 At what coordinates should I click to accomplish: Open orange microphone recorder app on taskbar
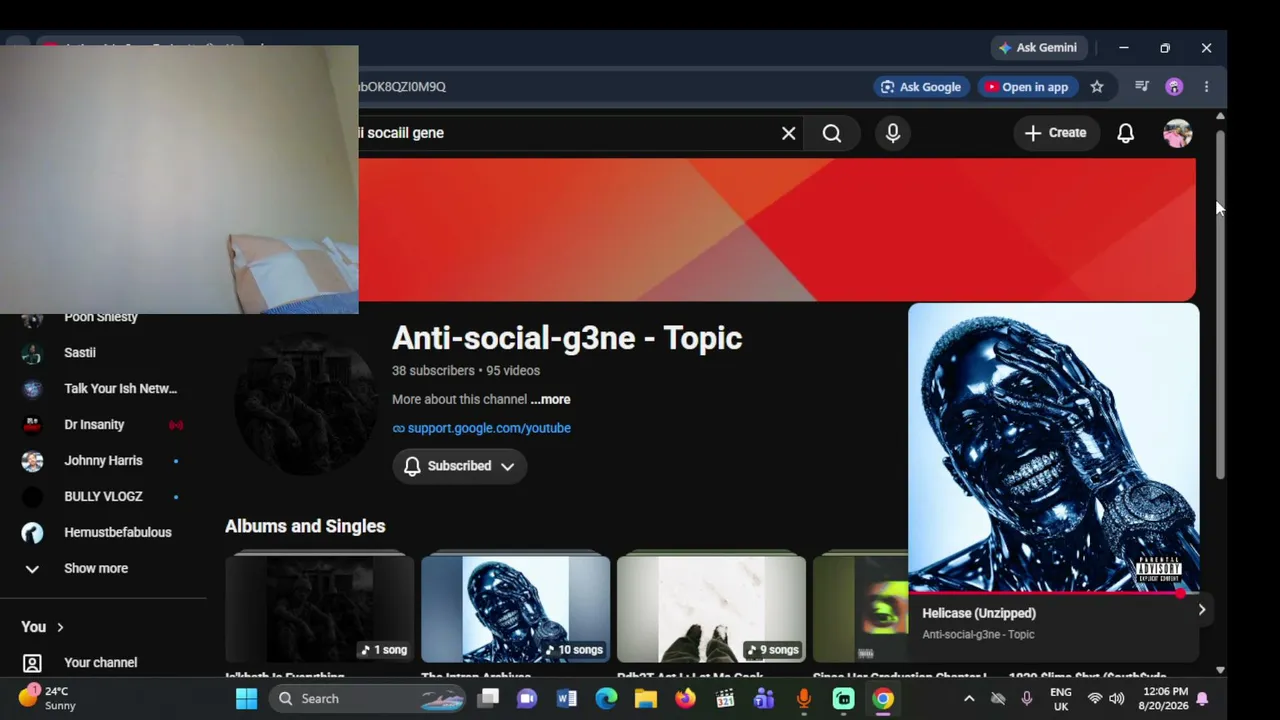803,699
